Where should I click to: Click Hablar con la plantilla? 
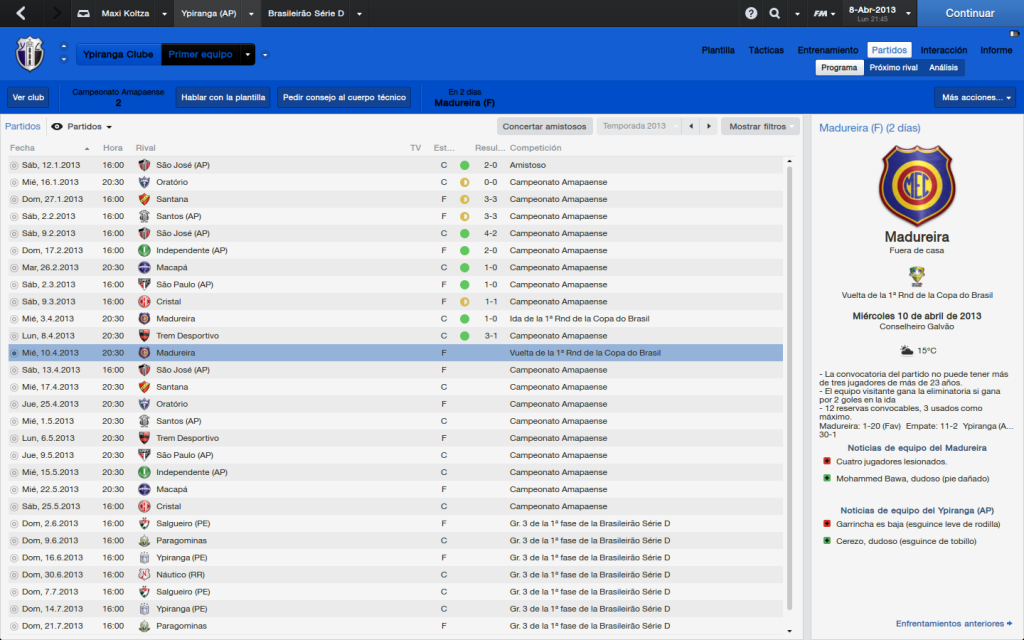[223, 97]
